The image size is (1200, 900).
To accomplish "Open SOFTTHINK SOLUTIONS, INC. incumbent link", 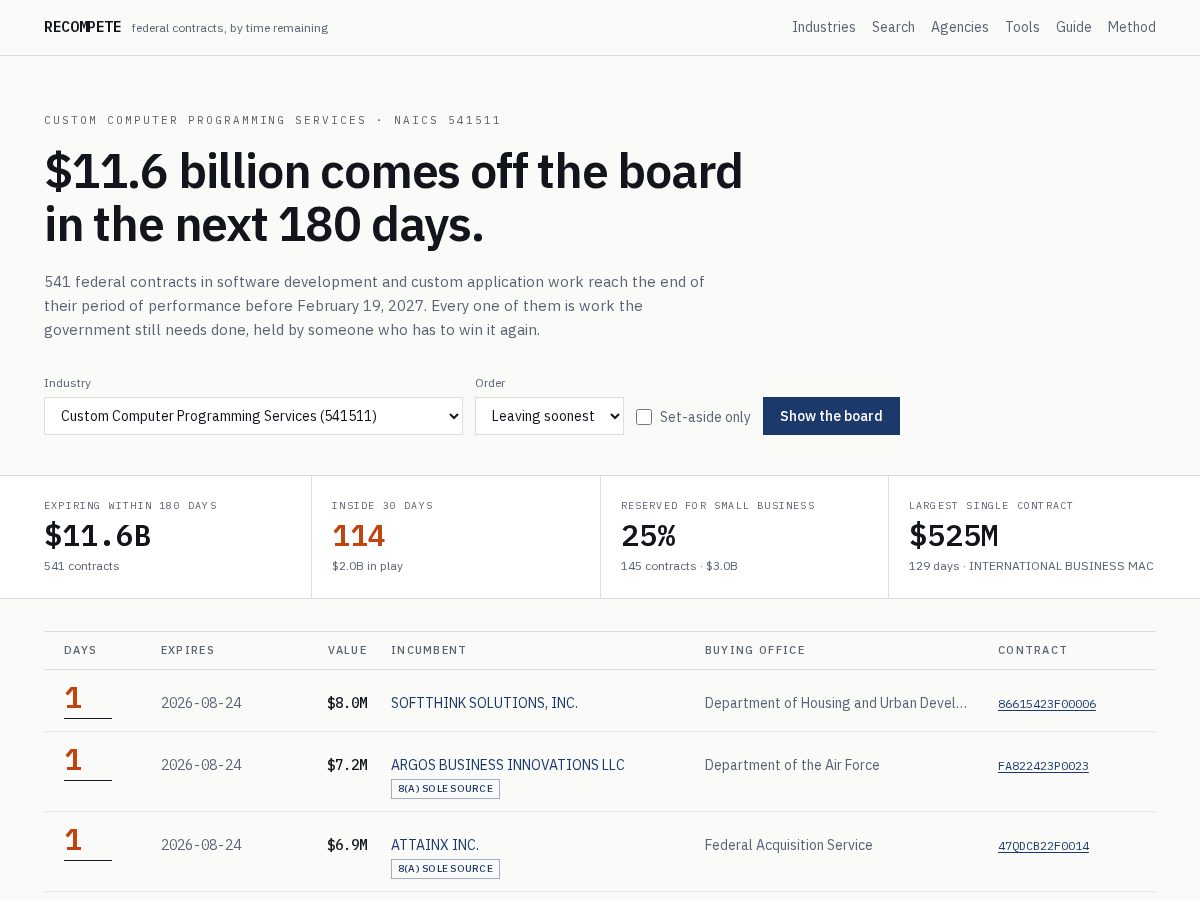I will pyautogui.click(x=484, y=703).
